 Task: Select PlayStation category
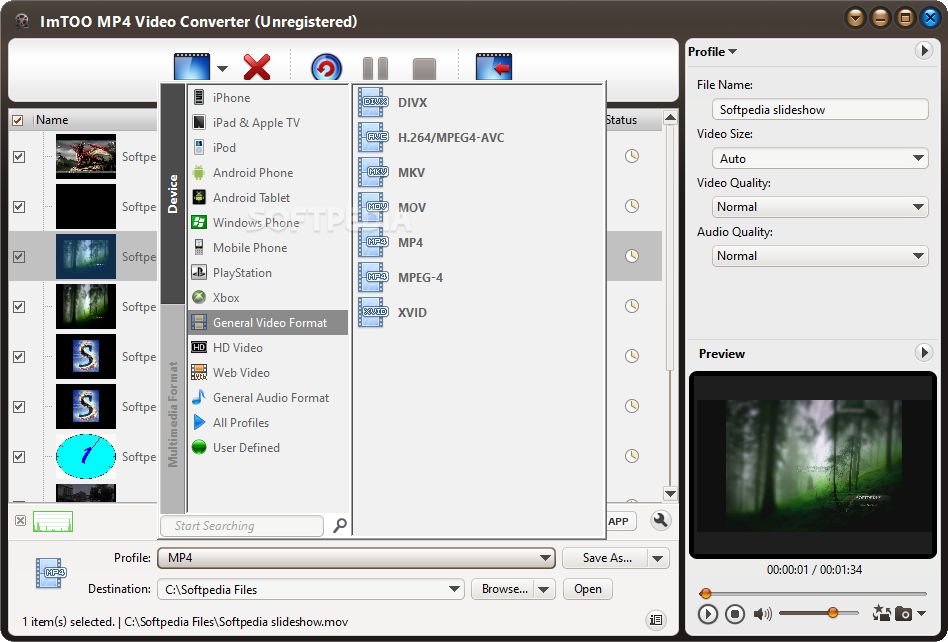click(x=268, y=273)
